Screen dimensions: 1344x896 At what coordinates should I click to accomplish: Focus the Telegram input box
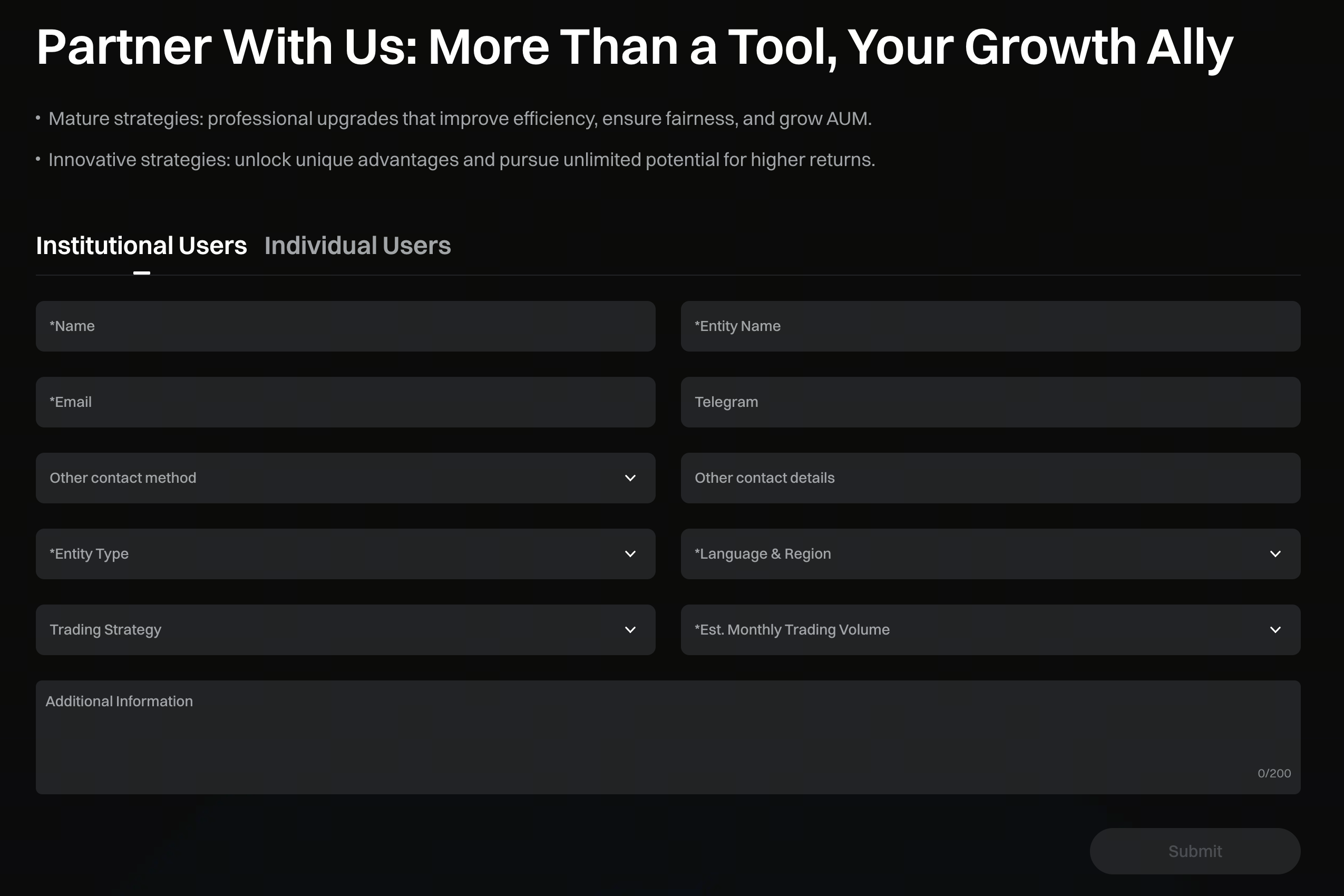(x=990, y=402)
